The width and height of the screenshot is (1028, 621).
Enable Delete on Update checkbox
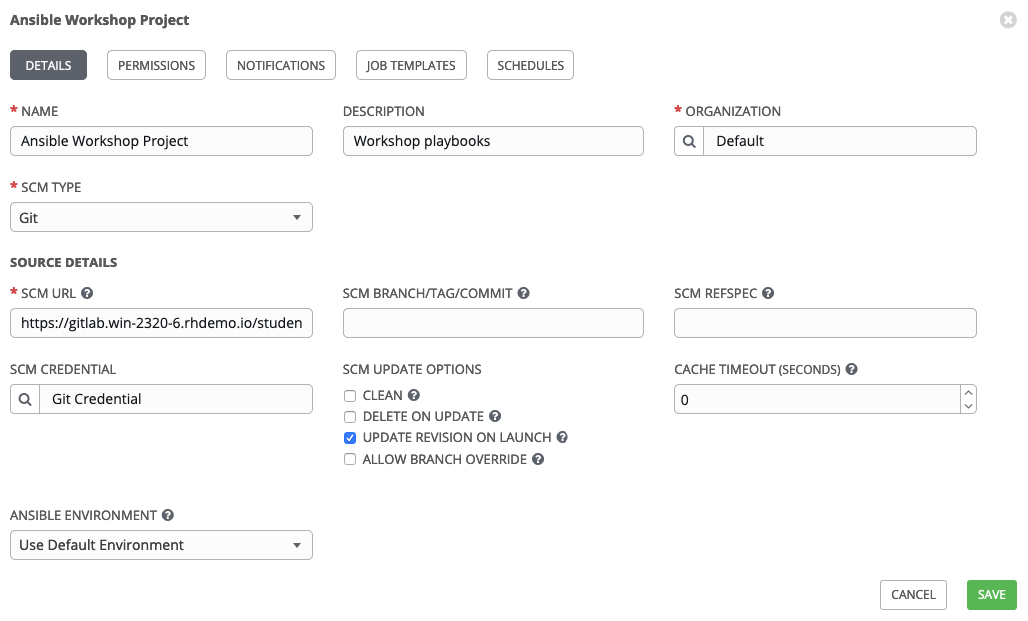click(x=350, y=417)
